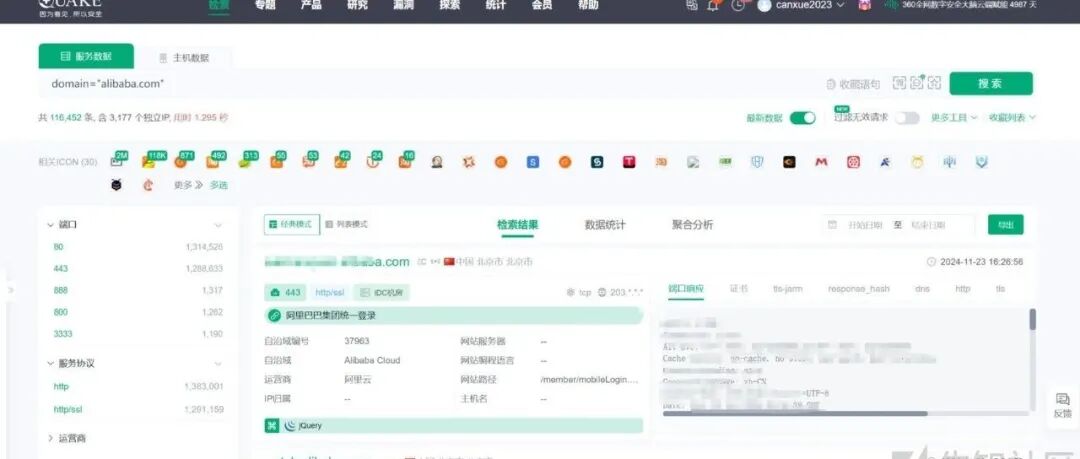Open the 漏洞 menu
This screenshot has height=459, width=1080.
pos(404,6)
